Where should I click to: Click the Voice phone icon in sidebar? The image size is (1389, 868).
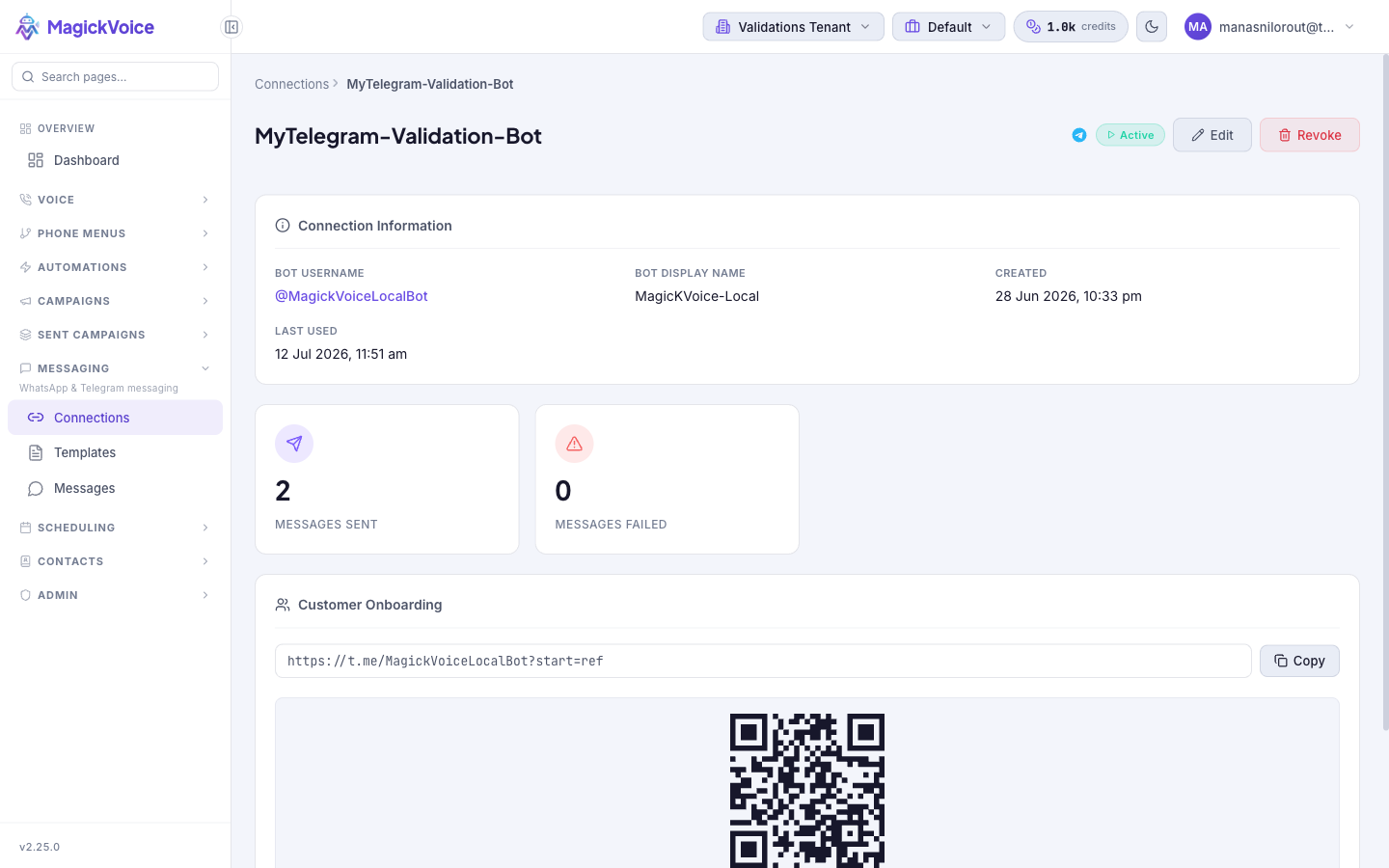25,200
